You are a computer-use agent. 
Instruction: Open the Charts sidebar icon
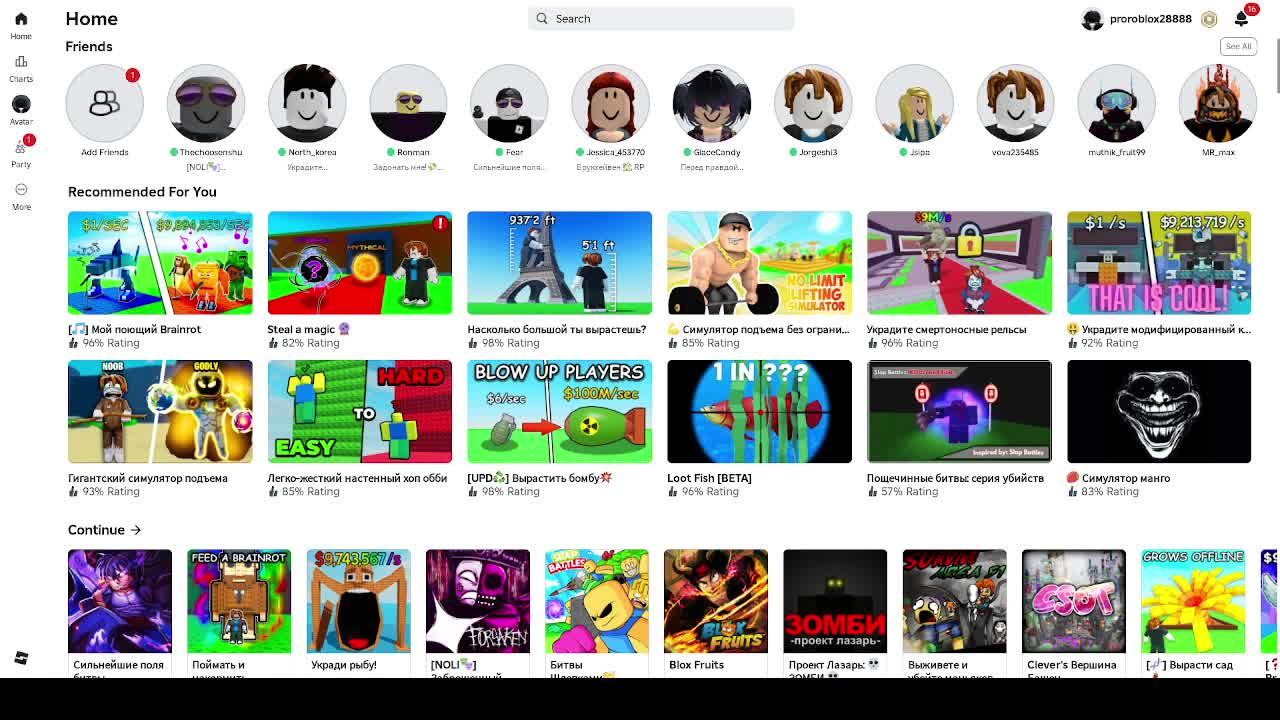(21, 62)
